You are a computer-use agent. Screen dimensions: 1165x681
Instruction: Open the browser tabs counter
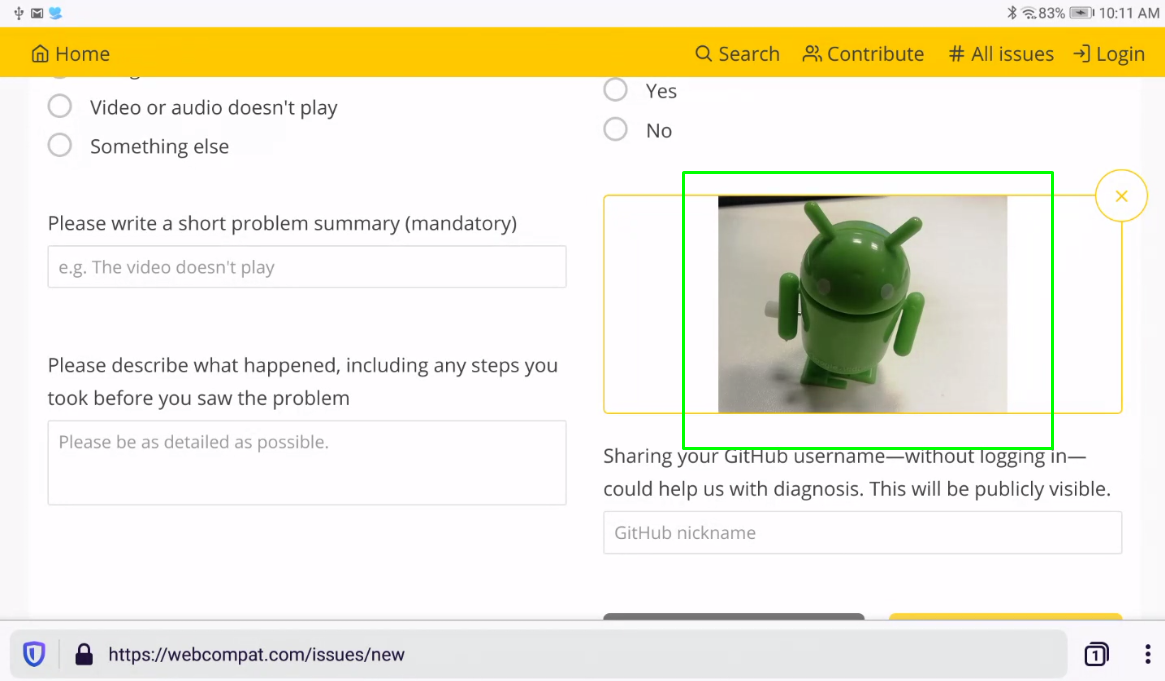[1096, 654]
